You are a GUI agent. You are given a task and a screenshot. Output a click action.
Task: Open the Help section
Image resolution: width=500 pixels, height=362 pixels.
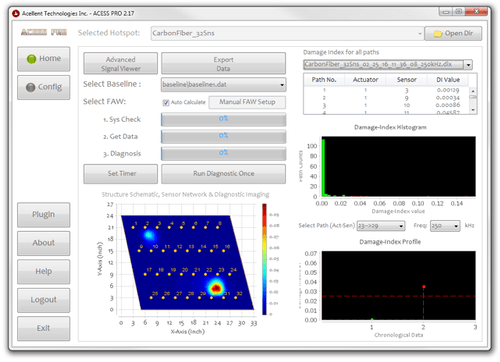[44, 272]
